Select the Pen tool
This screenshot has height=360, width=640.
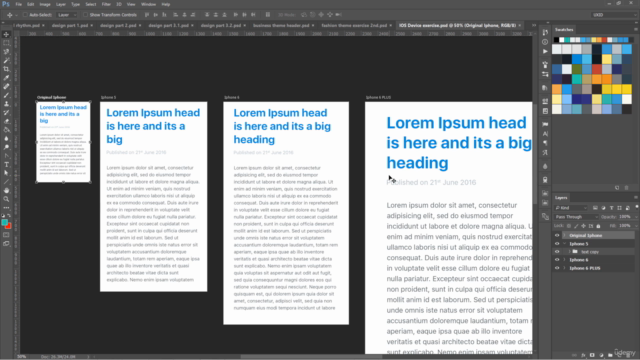click(x=6, y=156)
